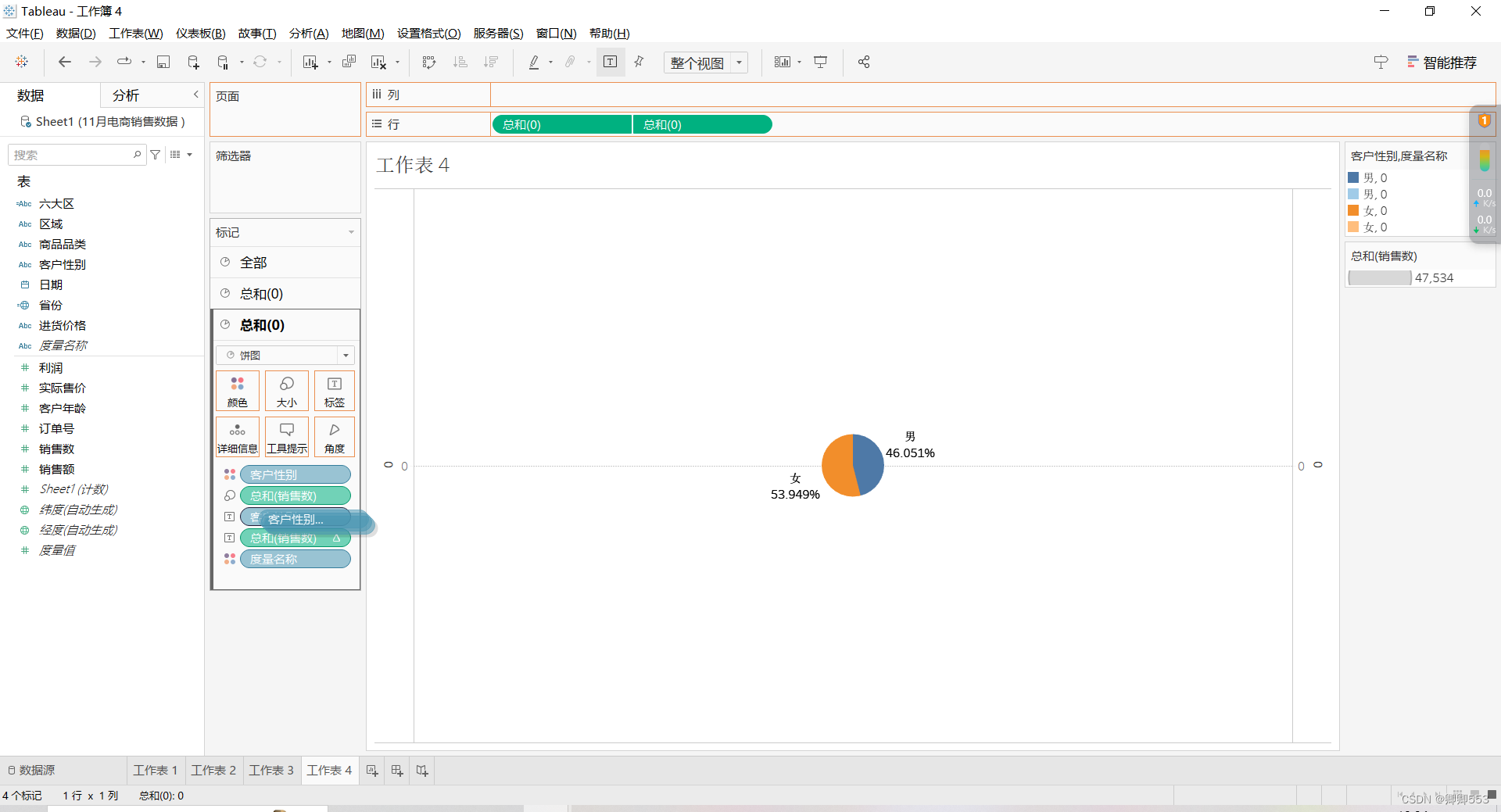The height and width of the screenshot is (812, 1501).
Task: Click the new worksheet tab icon
Action: click(x=372, y=771)
